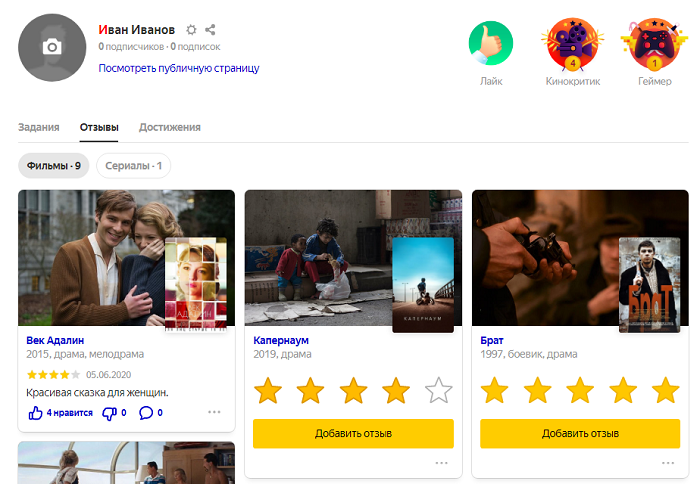700x484 pixels.
Task: Rate Брат four stars
Action: [623, 390]
